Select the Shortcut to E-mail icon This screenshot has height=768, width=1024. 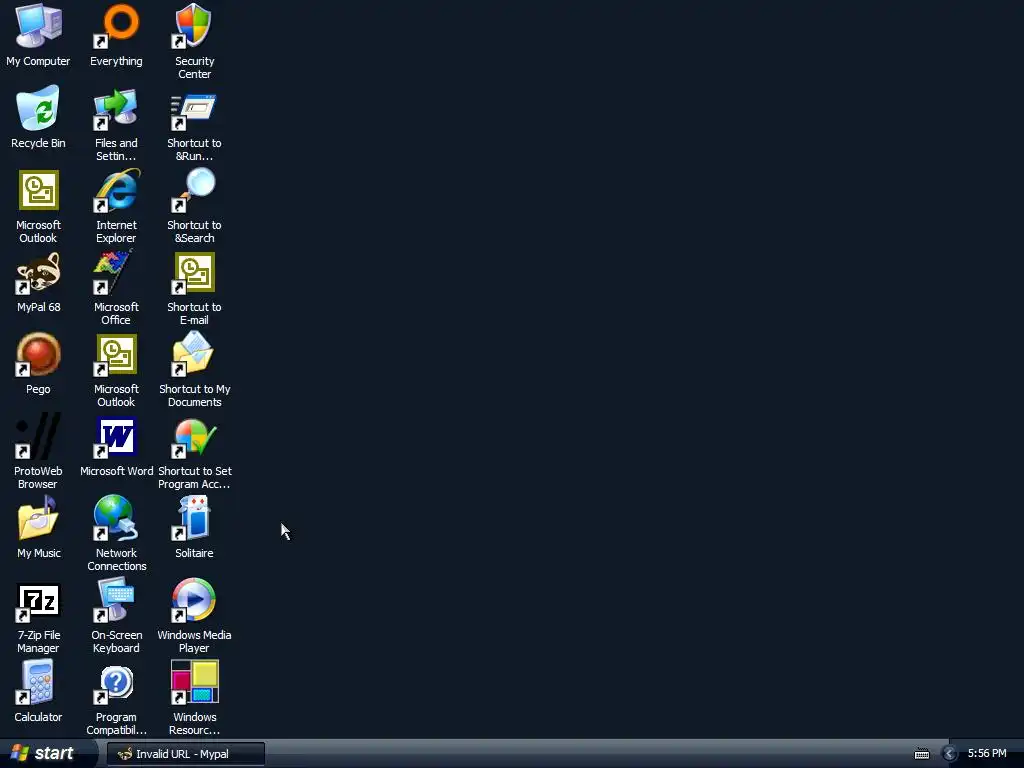194,272
